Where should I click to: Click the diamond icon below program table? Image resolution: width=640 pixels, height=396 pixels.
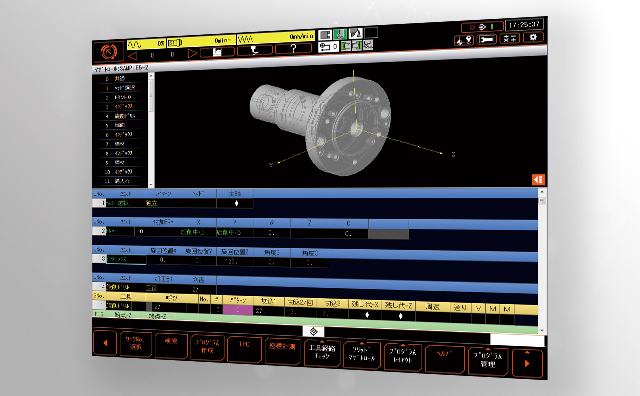click(x=313, y=331)
